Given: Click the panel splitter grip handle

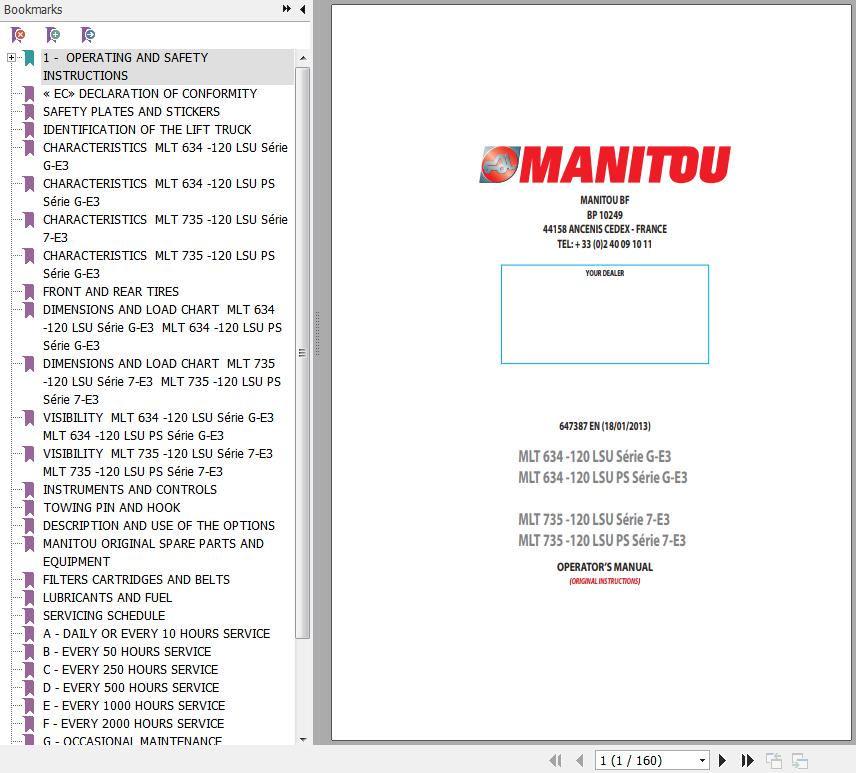Looking at the screenshot, I should [317, 334].
